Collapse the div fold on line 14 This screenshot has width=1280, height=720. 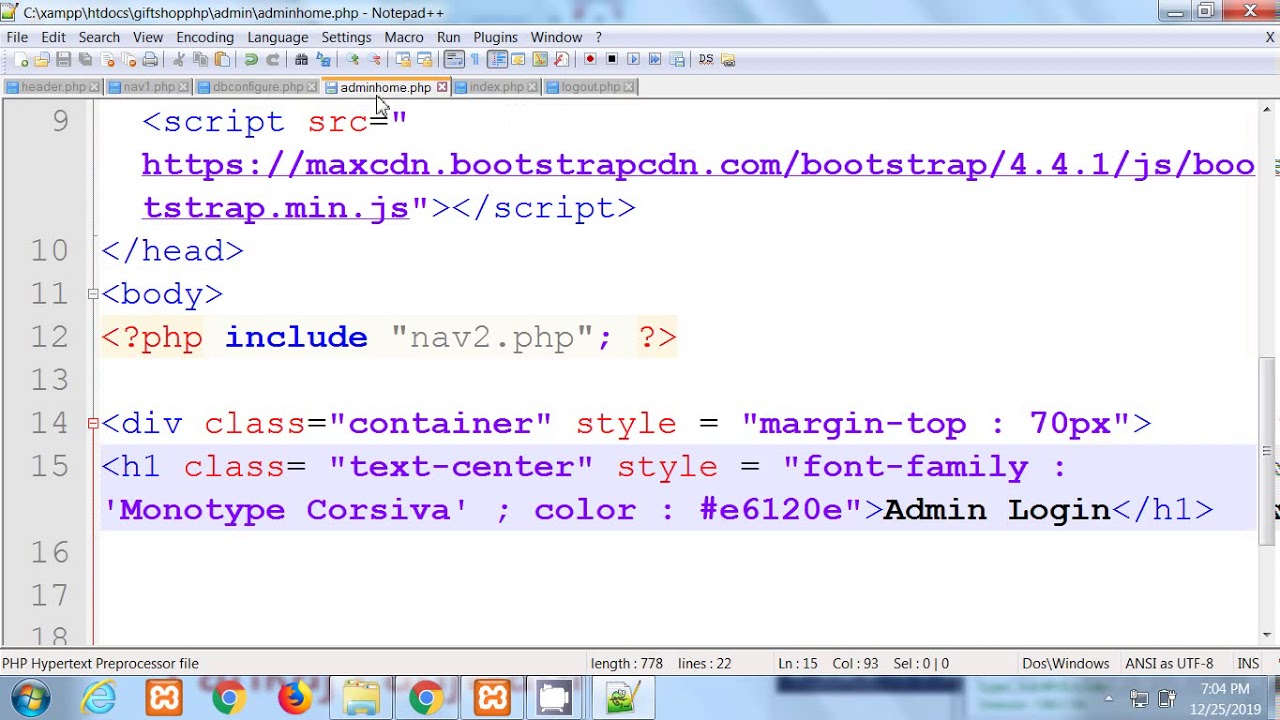point(92,424)
